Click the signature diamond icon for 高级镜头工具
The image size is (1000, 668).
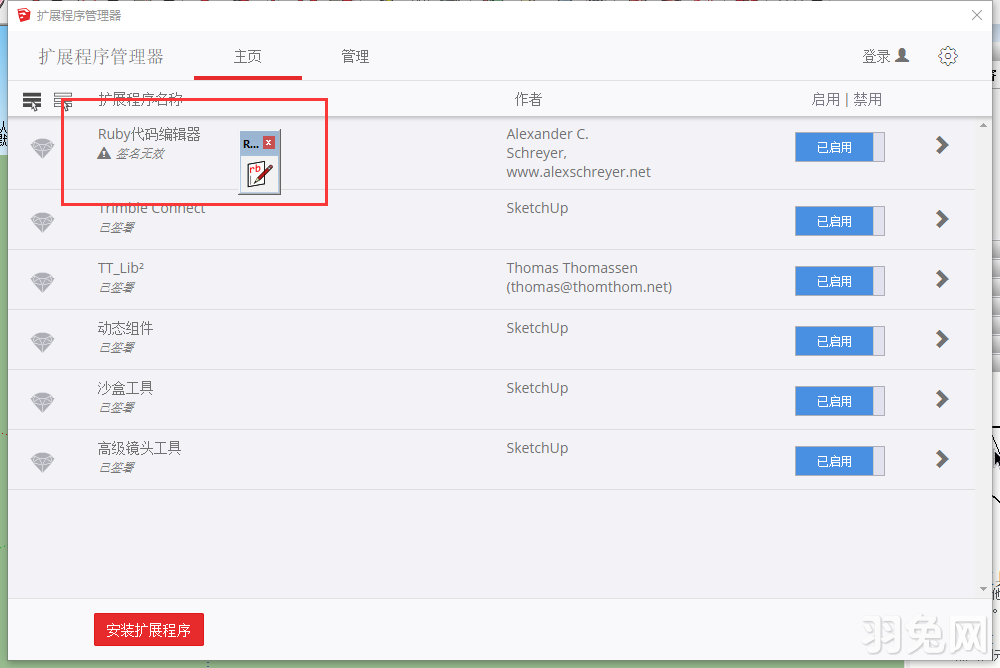click(x=42, y=460)
